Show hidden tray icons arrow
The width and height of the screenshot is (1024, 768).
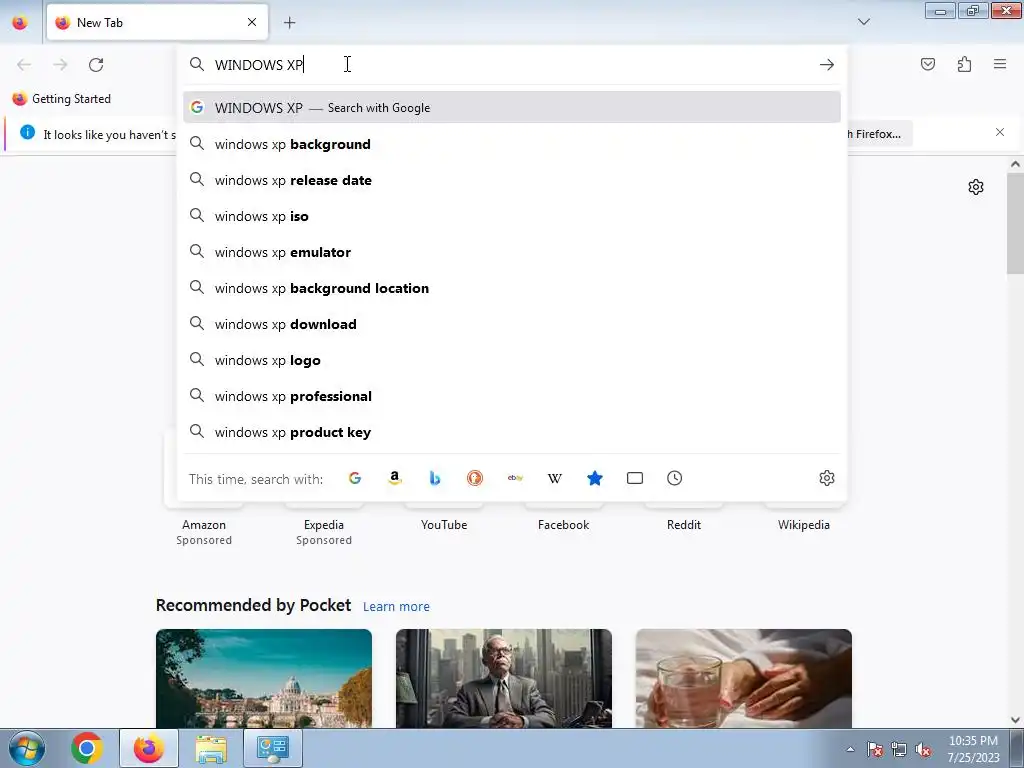(850, 749)
